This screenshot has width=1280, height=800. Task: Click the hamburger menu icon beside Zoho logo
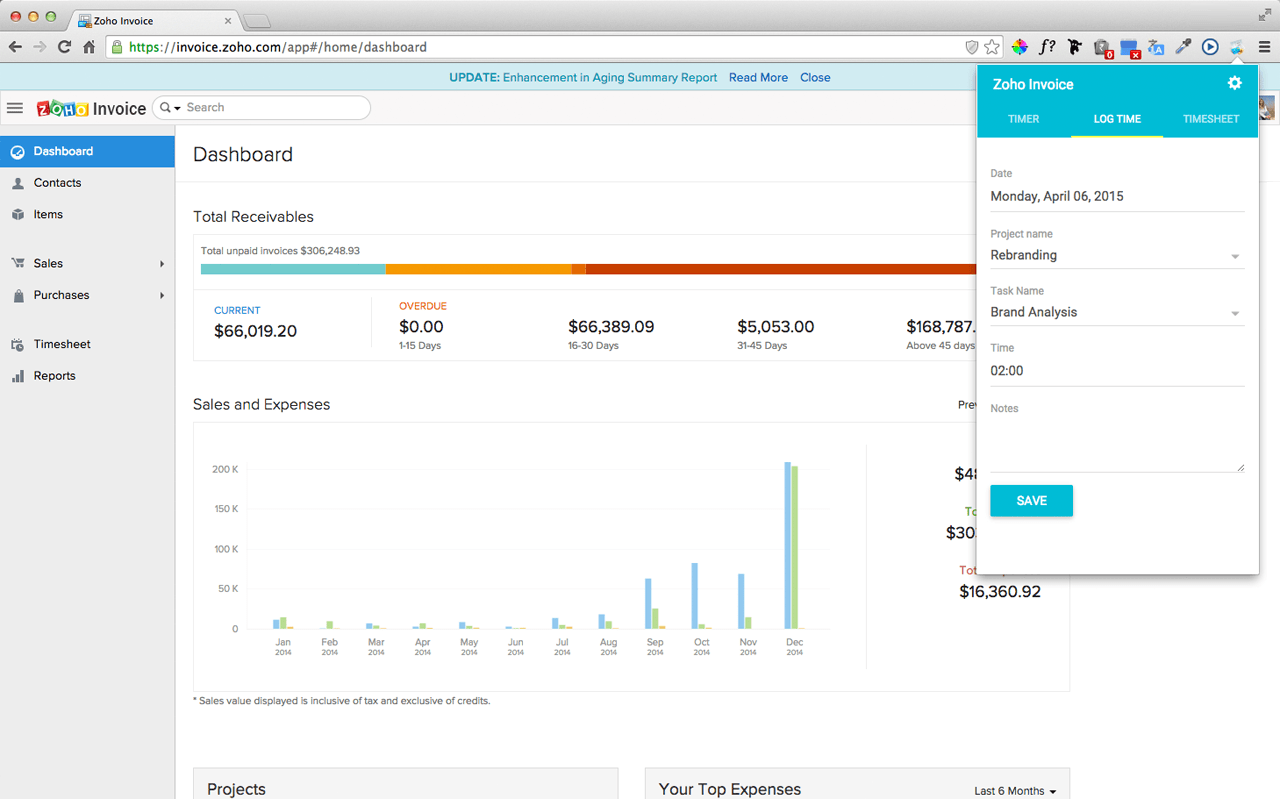click(15, 108)
